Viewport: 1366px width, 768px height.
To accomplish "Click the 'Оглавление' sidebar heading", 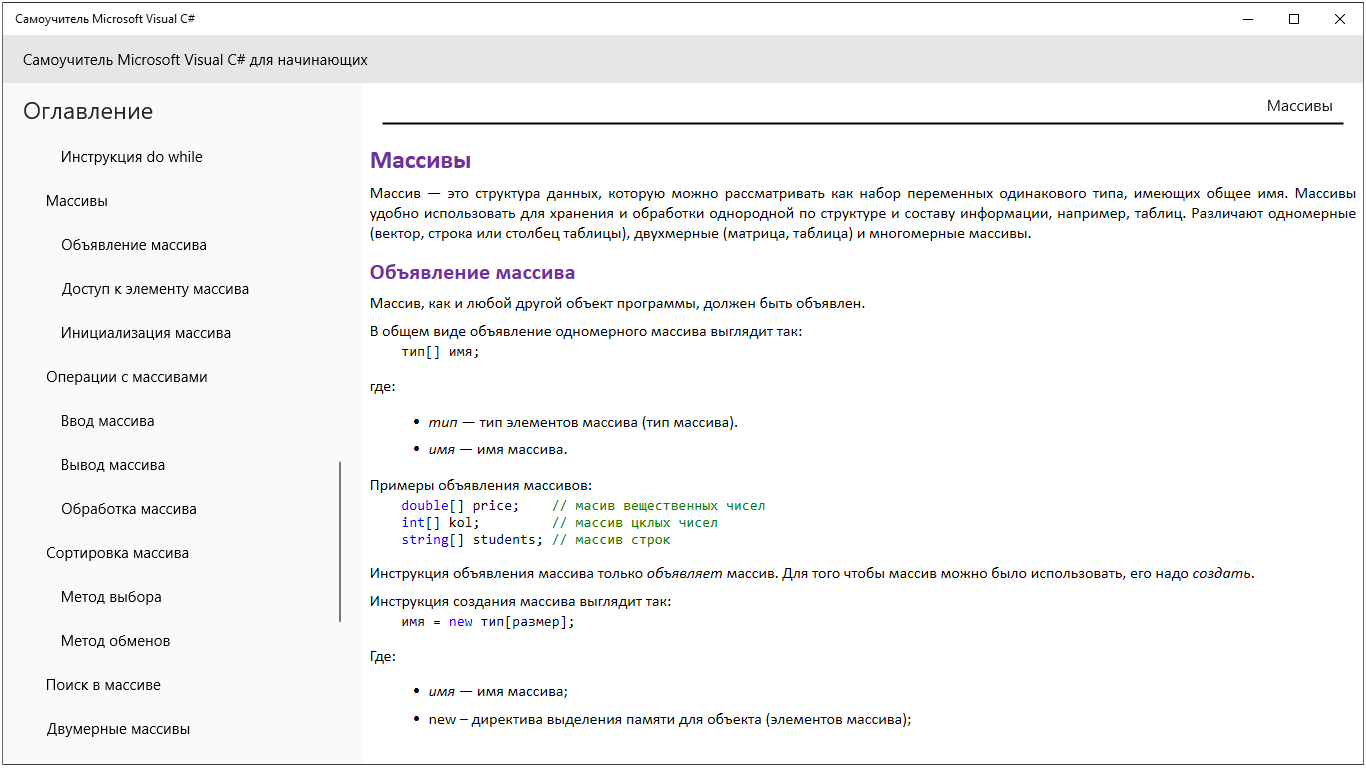I will [x=88, y=111].
